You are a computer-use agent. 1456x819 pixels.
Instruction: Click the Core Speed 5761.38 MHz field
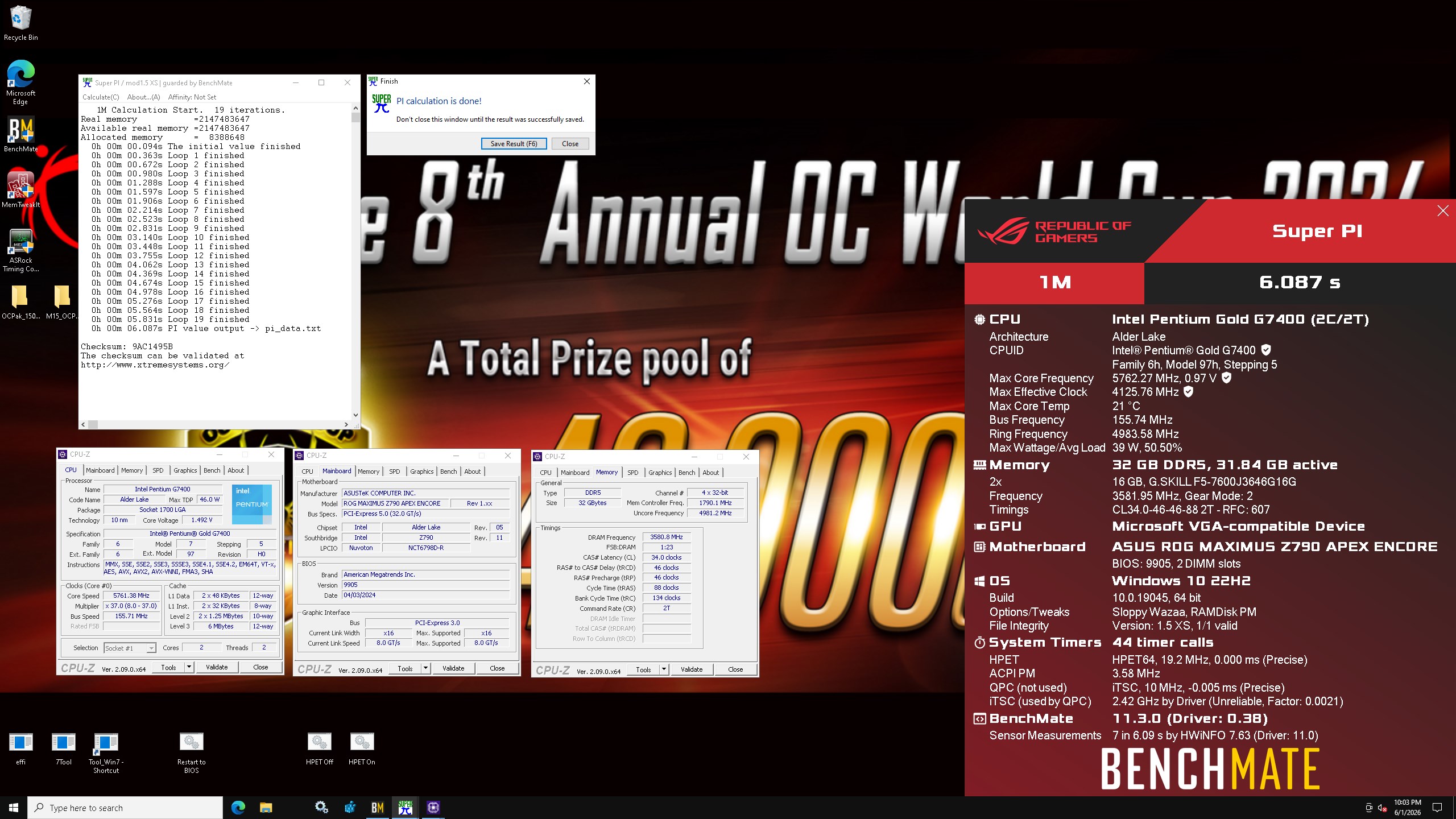tap(131, 595)
